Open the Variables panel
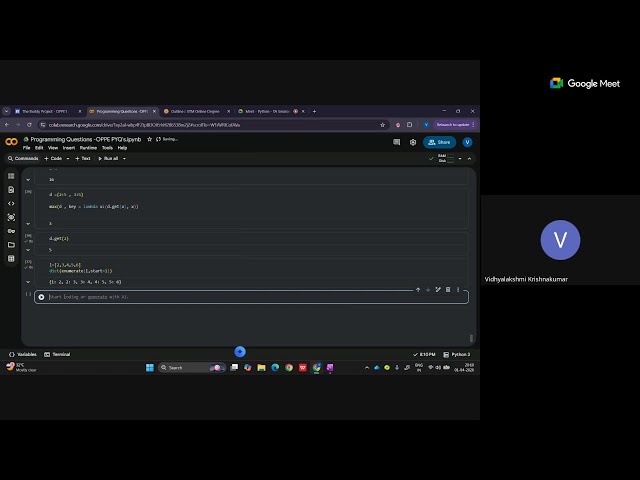Image resolution: width=640 pixels, height=480 pixels. tap(23, 354)
